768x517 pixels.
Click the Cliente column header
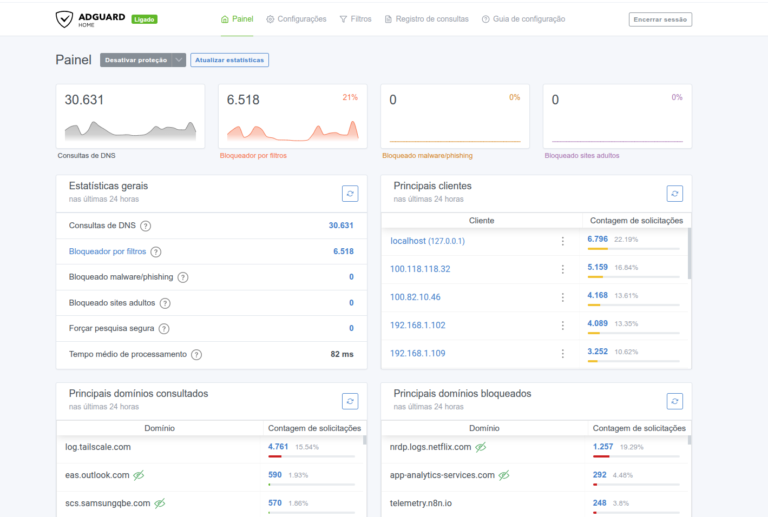pyautogui.click(x=481, y=220)
